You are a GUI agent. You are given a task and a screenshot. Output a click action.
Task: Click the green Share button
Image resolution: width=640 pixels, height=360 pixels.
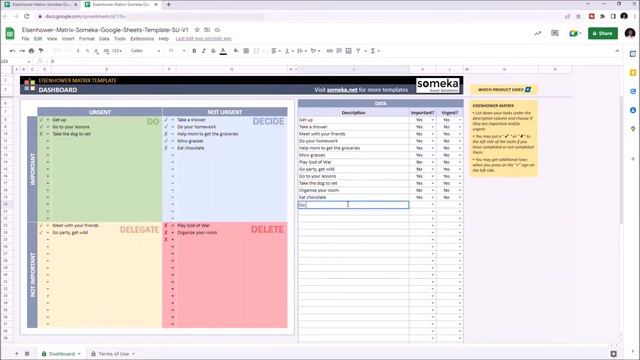click(x=603, y=33)
